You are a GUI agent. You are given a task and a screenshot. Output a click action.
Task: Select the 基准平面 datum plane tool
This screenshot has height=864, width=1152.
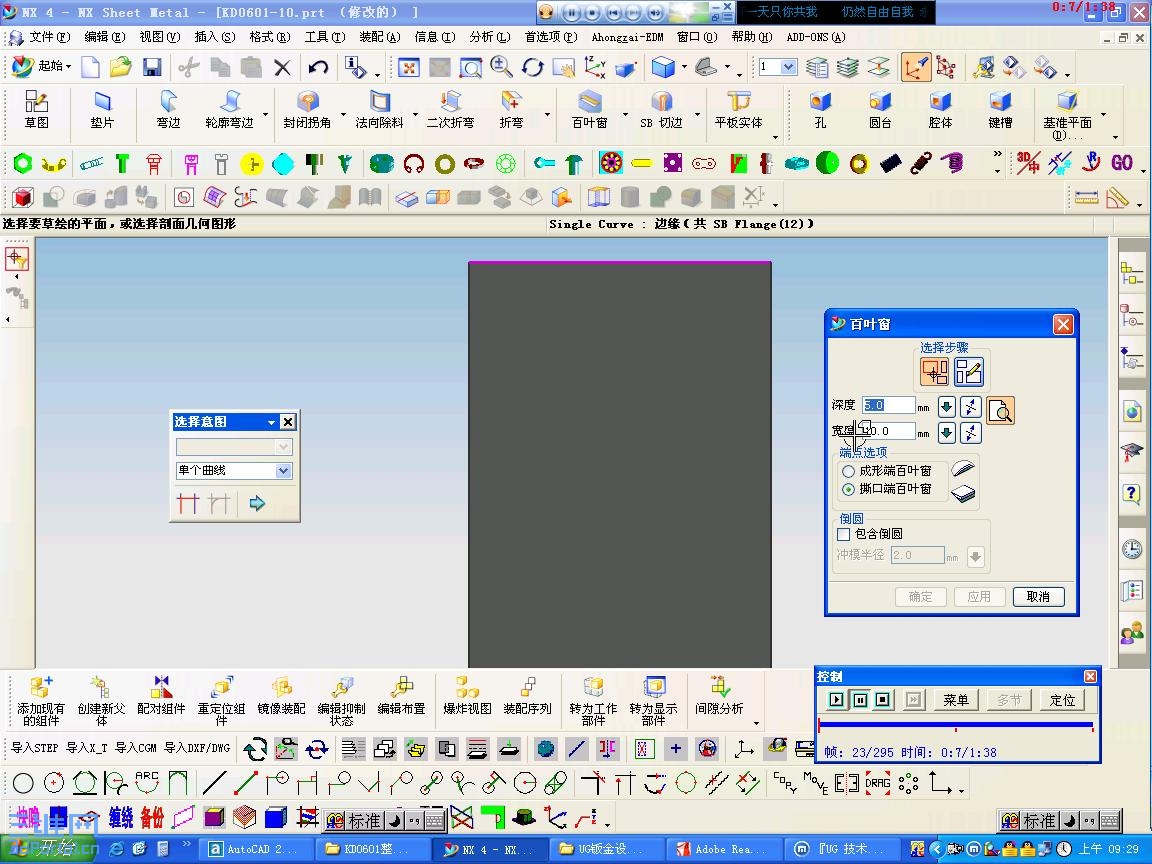click(x=1068, y=114)
